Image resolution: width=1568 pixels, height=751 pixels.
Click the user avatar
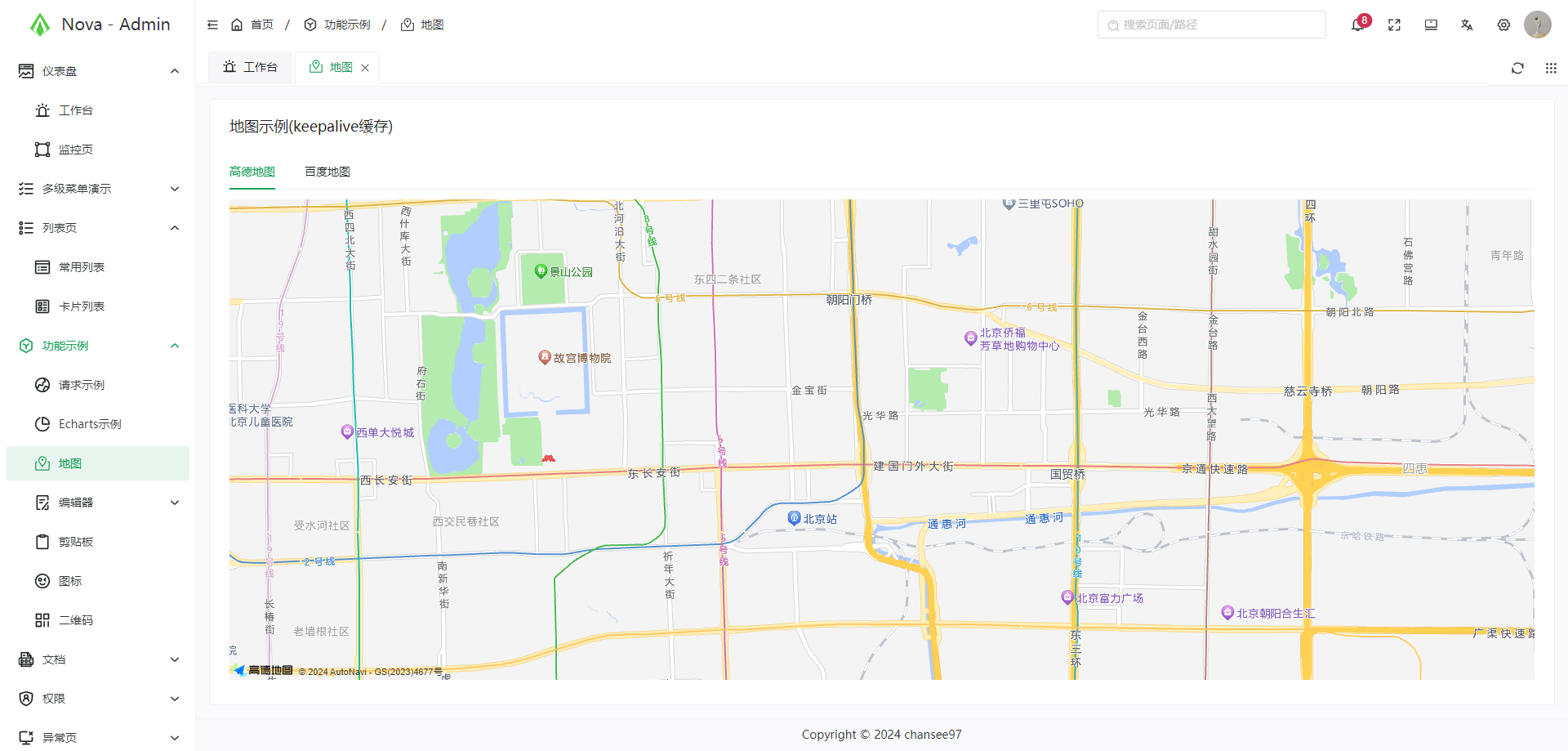pos(1538,25)
